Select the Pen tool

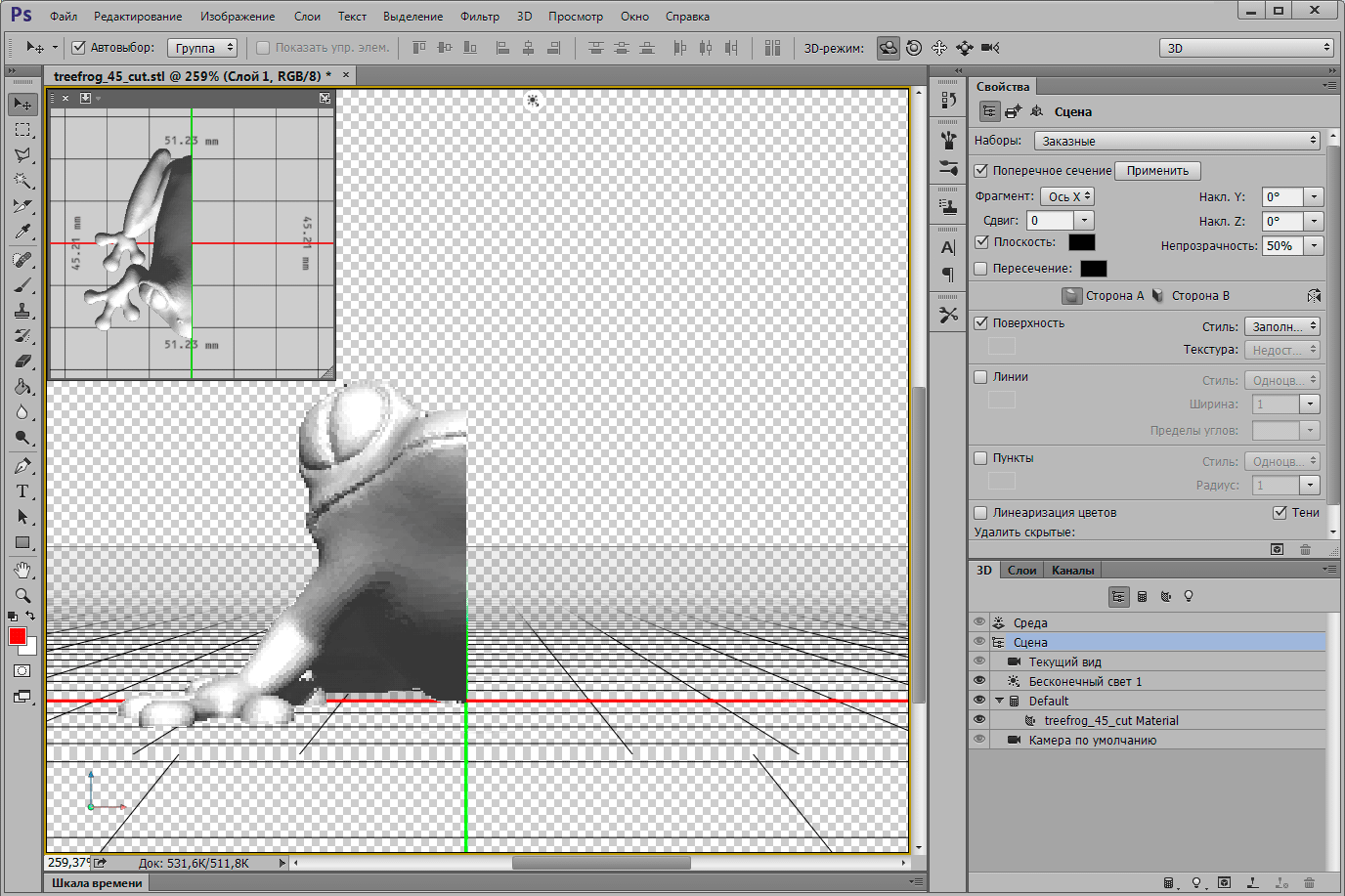pyautogui.click(x=22, y=466)
